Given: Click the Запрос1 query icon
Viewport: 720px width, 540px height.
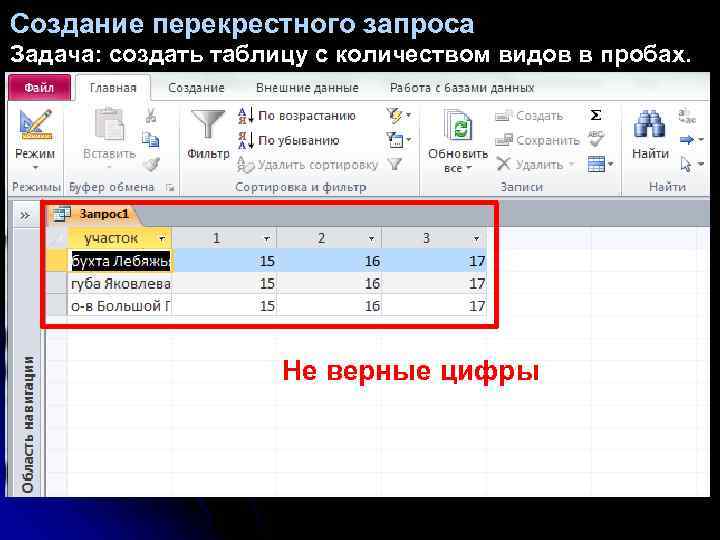Looking at the screenshot, I should click(62, 214).
